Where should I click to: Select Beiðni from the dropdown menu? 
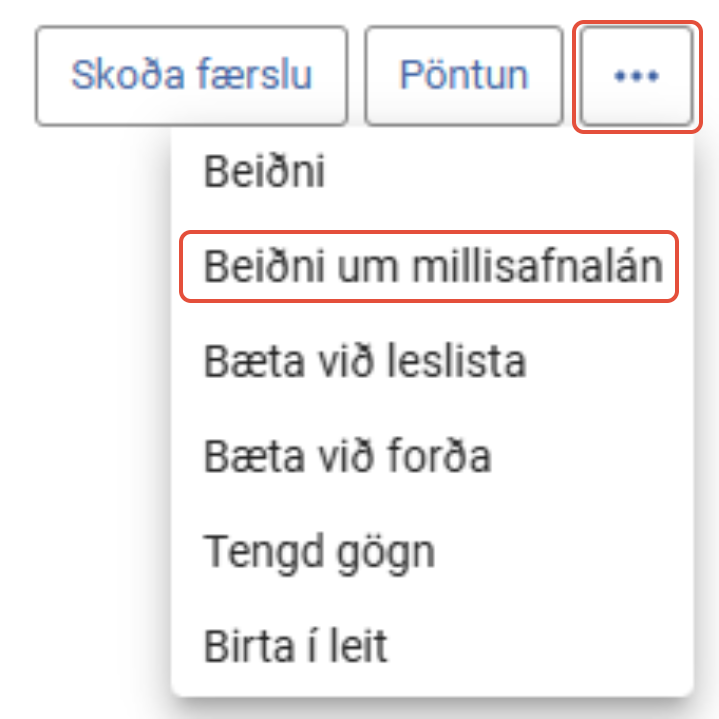[265, 173]
